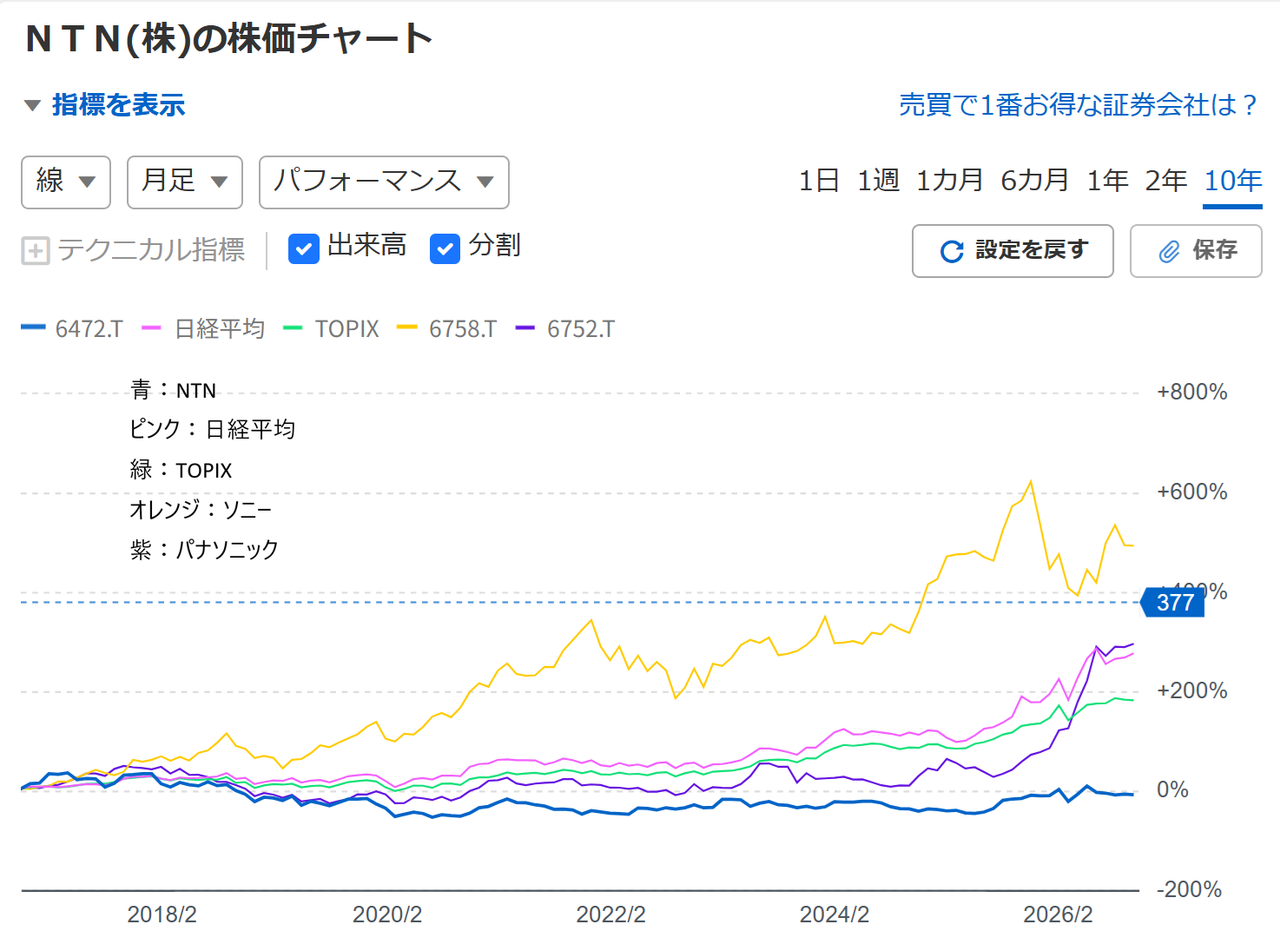Open the 月足 interval dropdown
1280x938 pixels.
(x=185, y=182)
